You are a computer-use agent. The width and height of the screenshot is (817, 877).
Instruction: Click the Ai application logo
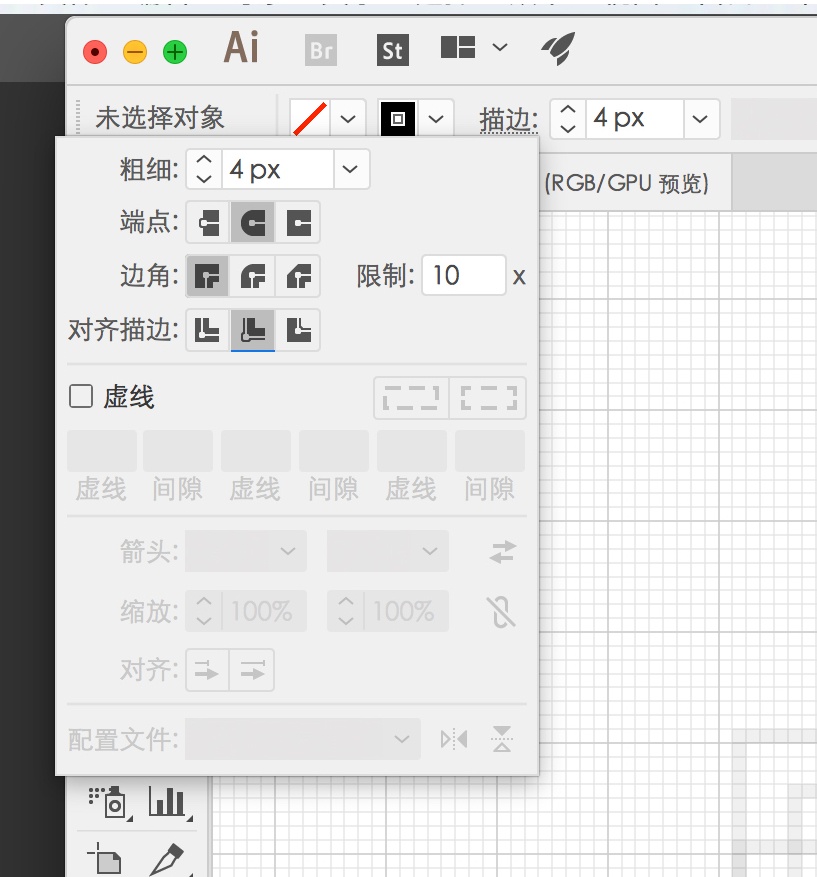[242, 48]
